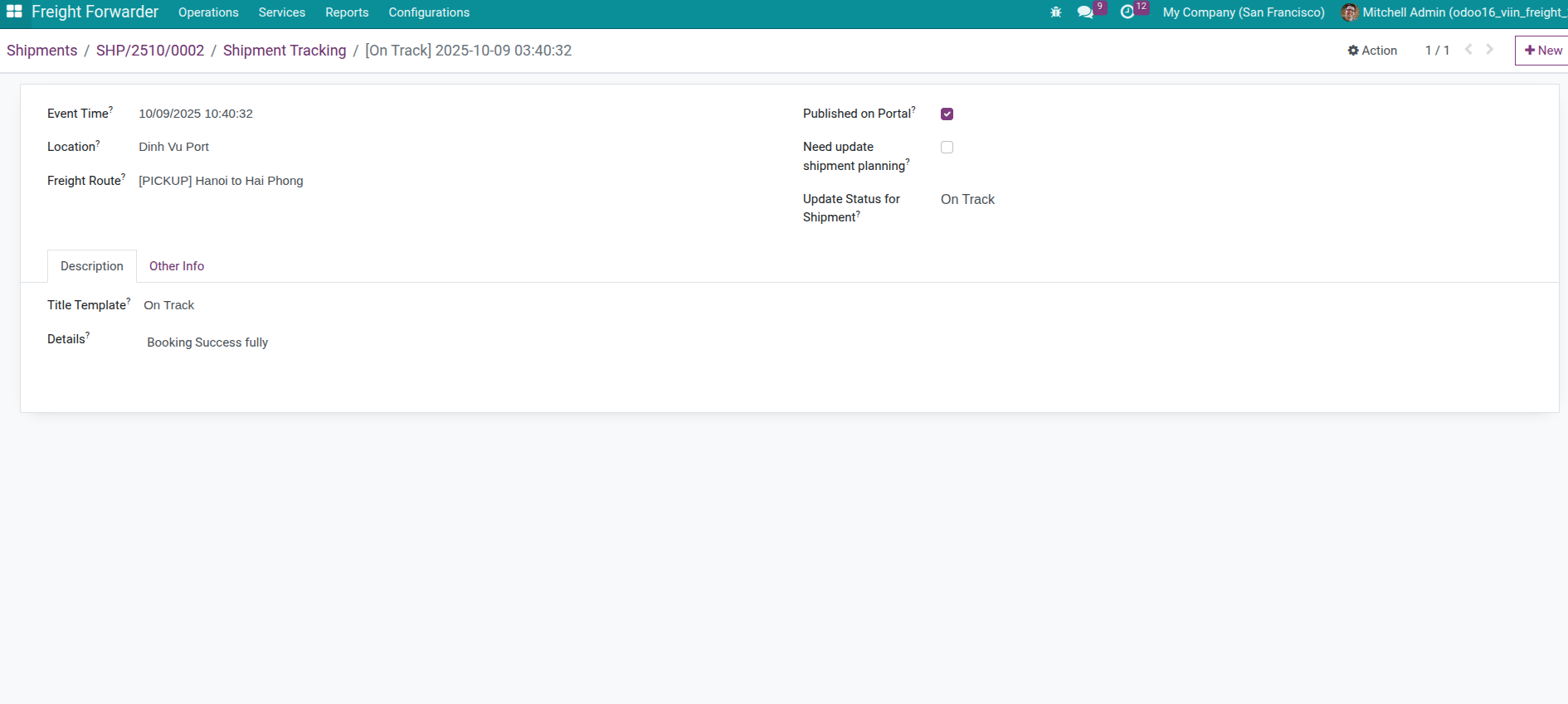1568x704 pixels.
Task: Open the debug bug icon menu
Action: click(x=1055, y=12)
